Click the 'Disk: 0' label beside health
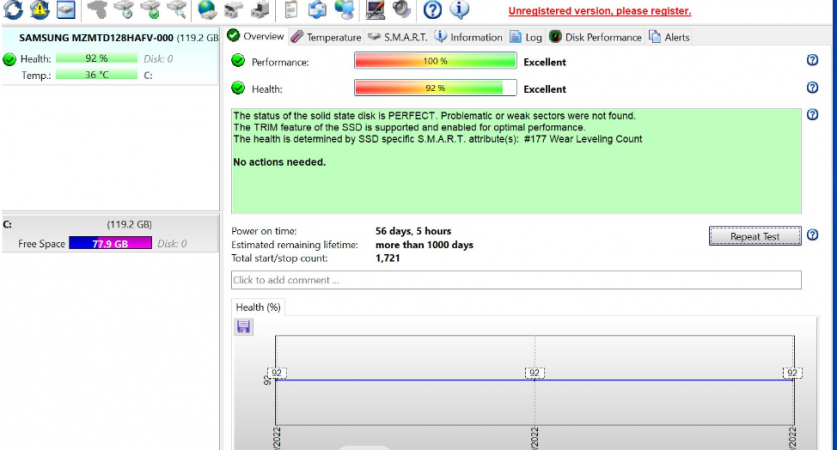The height and width of the screenshot is (450, 837). (158, 59)
